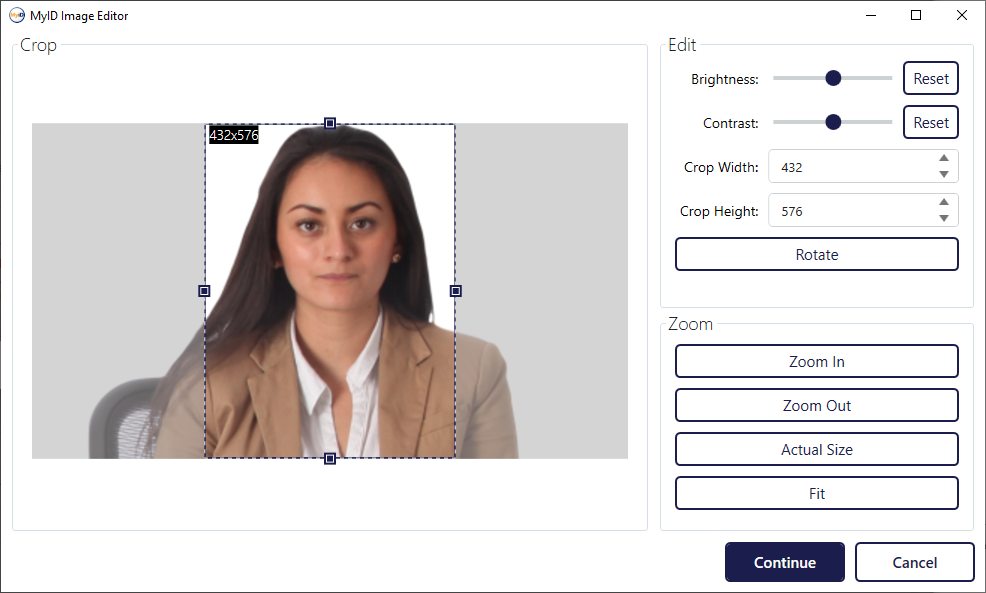Click the top crop handle

point(330,123)
